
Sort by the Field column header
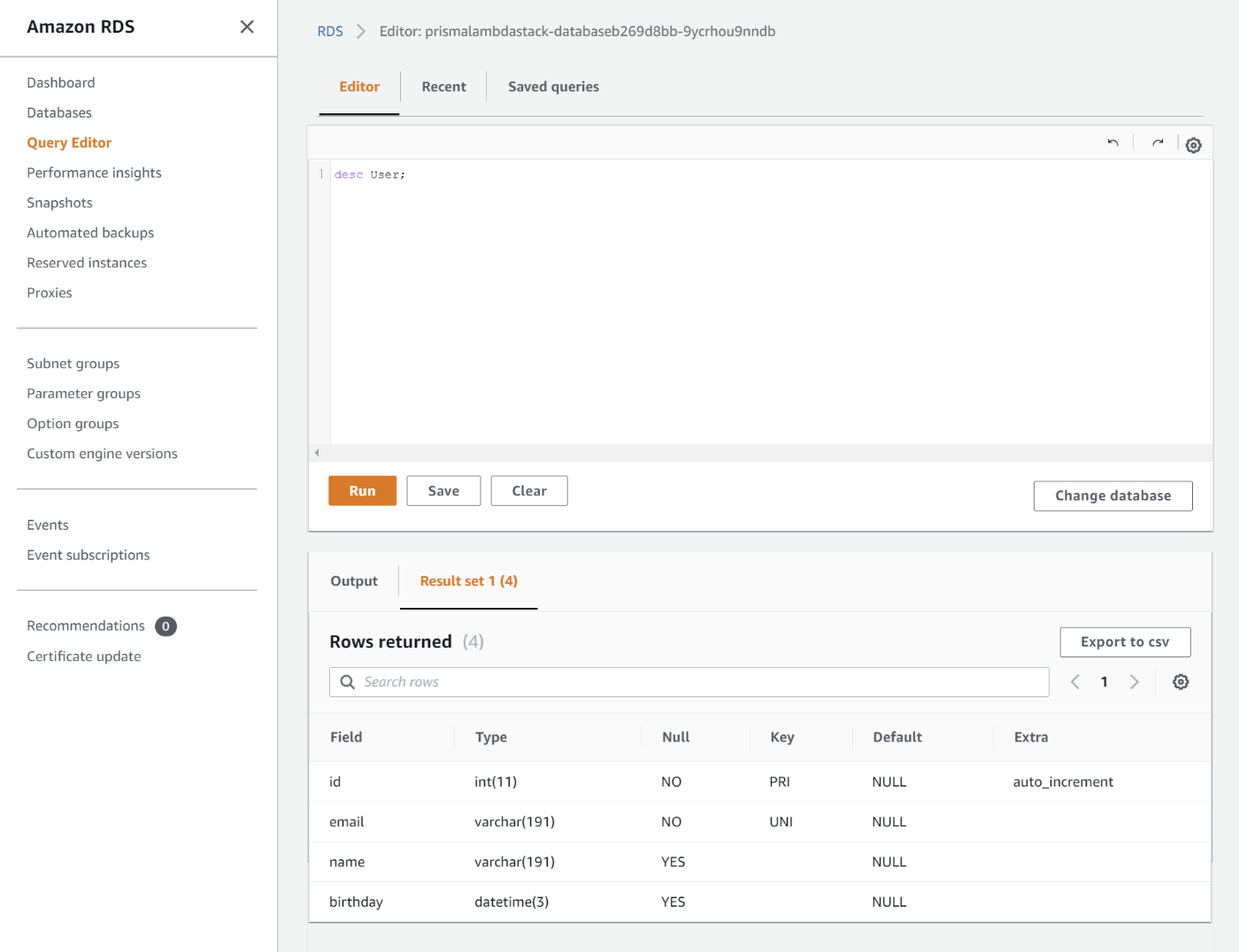(346, 737)
